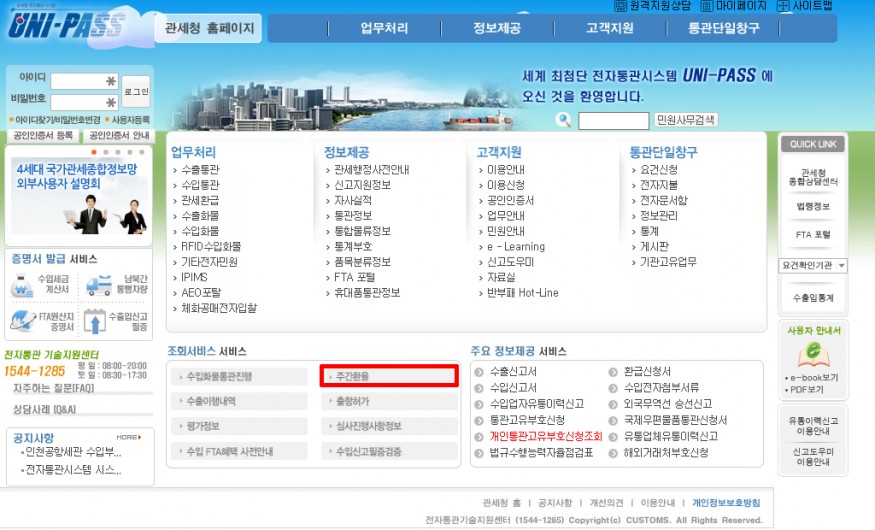Click 민원사무검색 button
Image resolution: width=875 pixels, height=530 pixels.
pyautogui.click(x=686, y=120)
